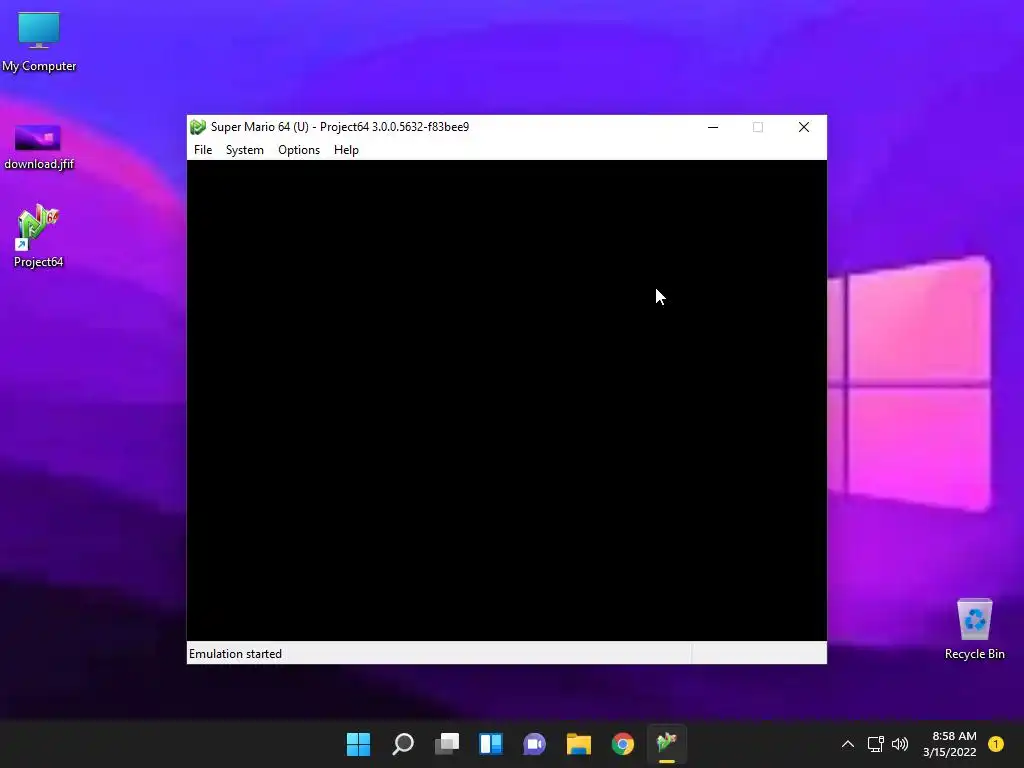
Task: Click the 'Emulation started' status text
Action: point(235,654)
